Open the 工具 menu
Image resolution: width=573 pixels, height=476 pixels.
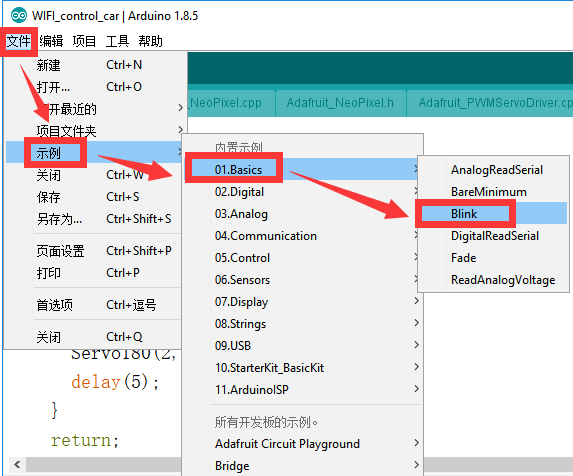click(x=117, y=41)
